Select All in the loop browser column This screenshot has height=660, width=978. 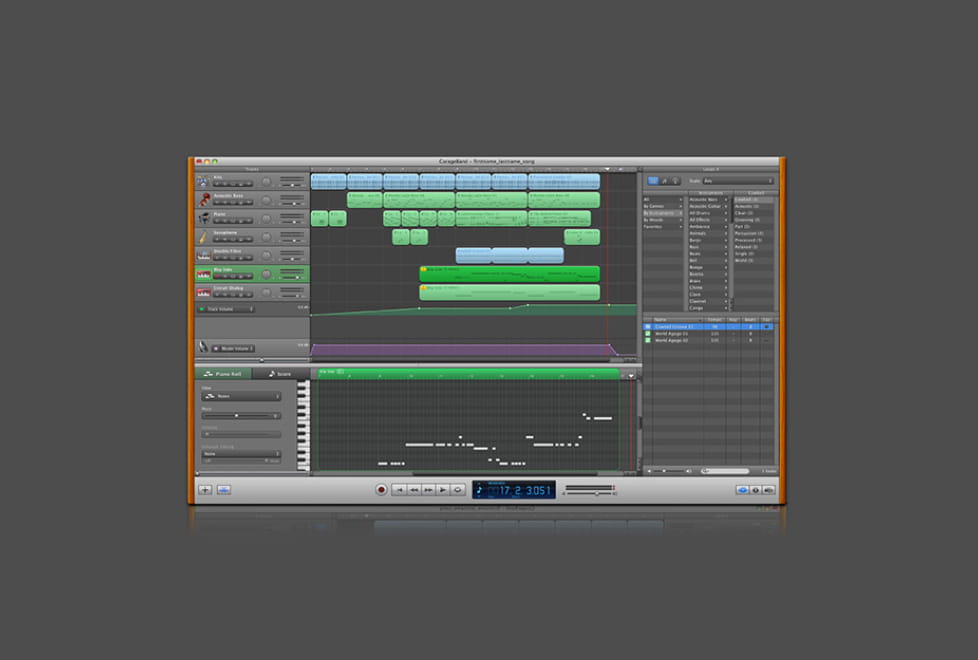click(662, 199)
